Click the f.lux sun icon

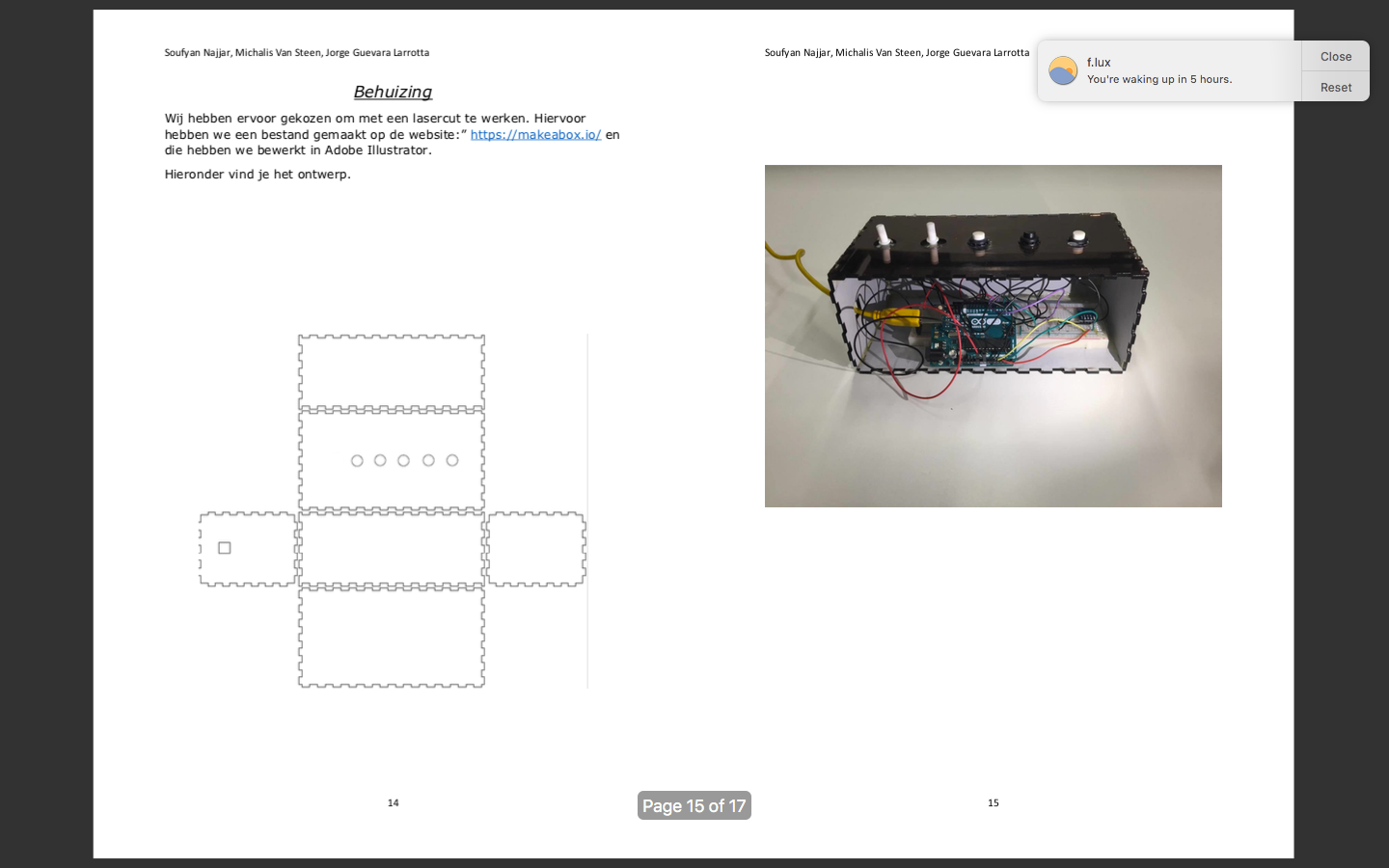[1063, 70]
